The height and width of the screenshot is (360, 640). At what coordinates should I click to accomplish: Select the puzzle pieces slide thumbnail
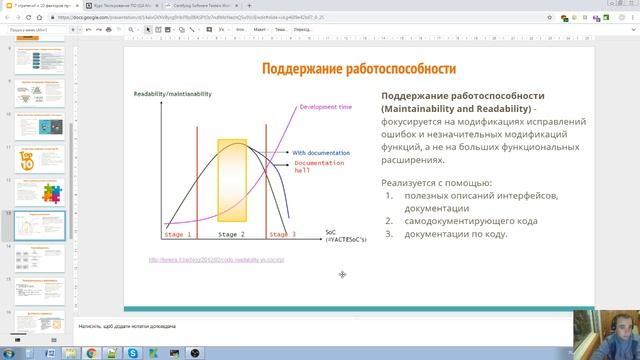(40, 192)
